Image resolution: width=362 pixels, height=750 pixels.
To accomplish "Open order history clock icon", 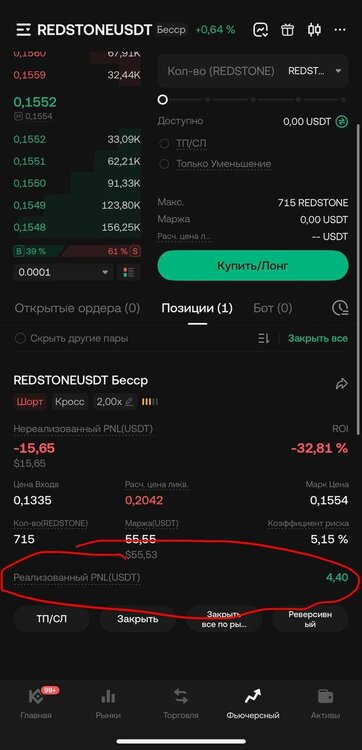I will click(x=340, y=308).
